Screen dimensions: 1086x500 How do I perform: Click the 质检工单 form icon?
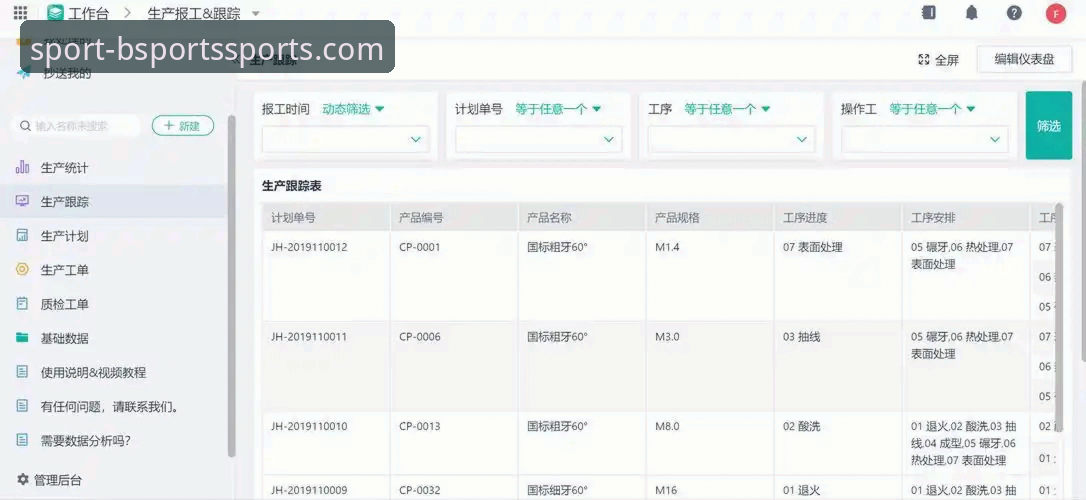tap(23, 303)
